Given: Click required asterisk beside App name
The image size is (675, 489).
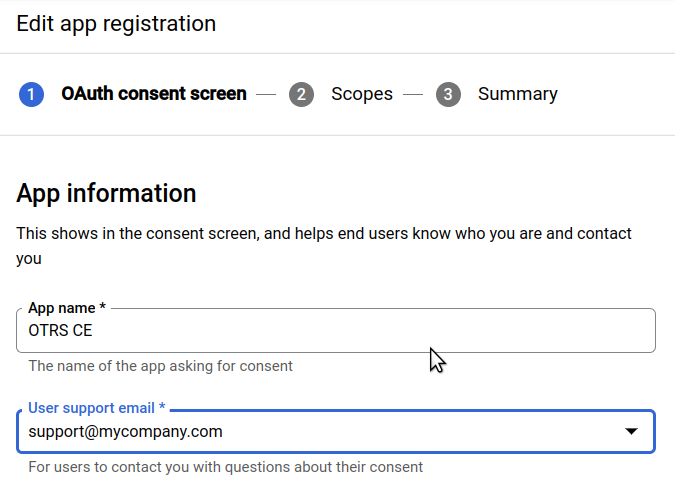Looking at the screenshot, I should (102, 306).
